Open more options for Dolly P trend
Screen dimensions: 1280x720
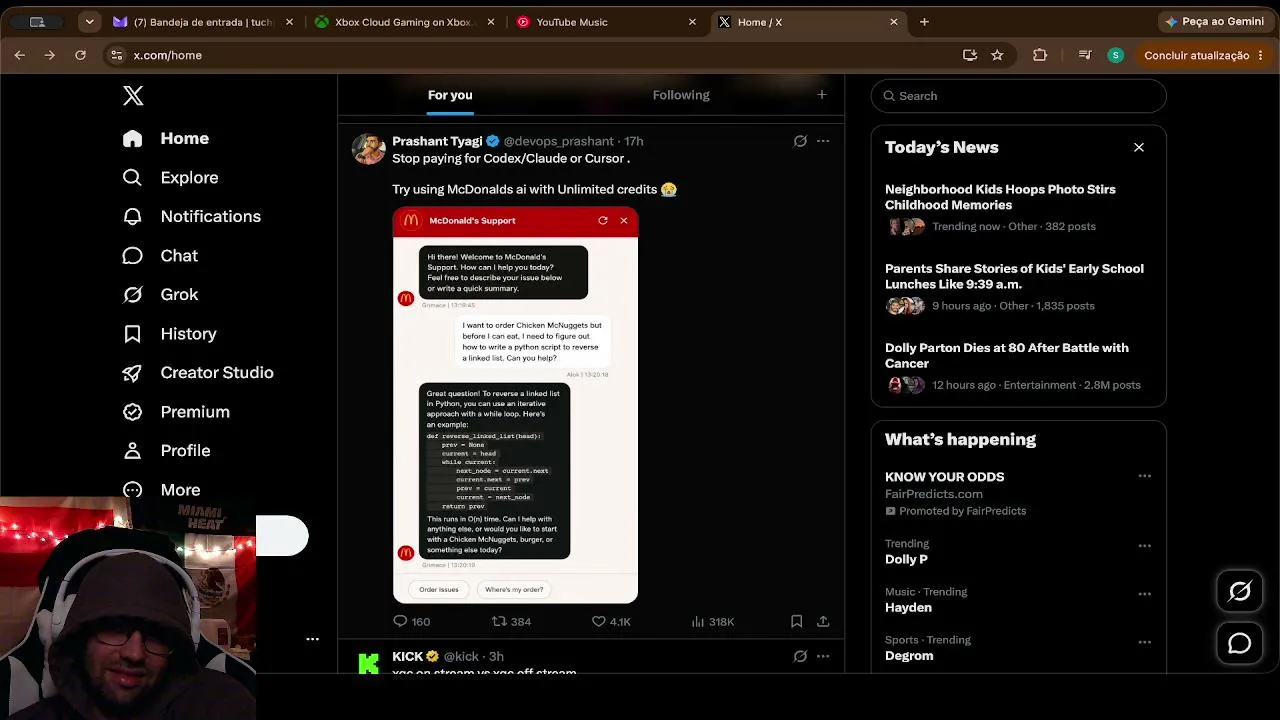pyautogui.click(x=1145, y=546)
